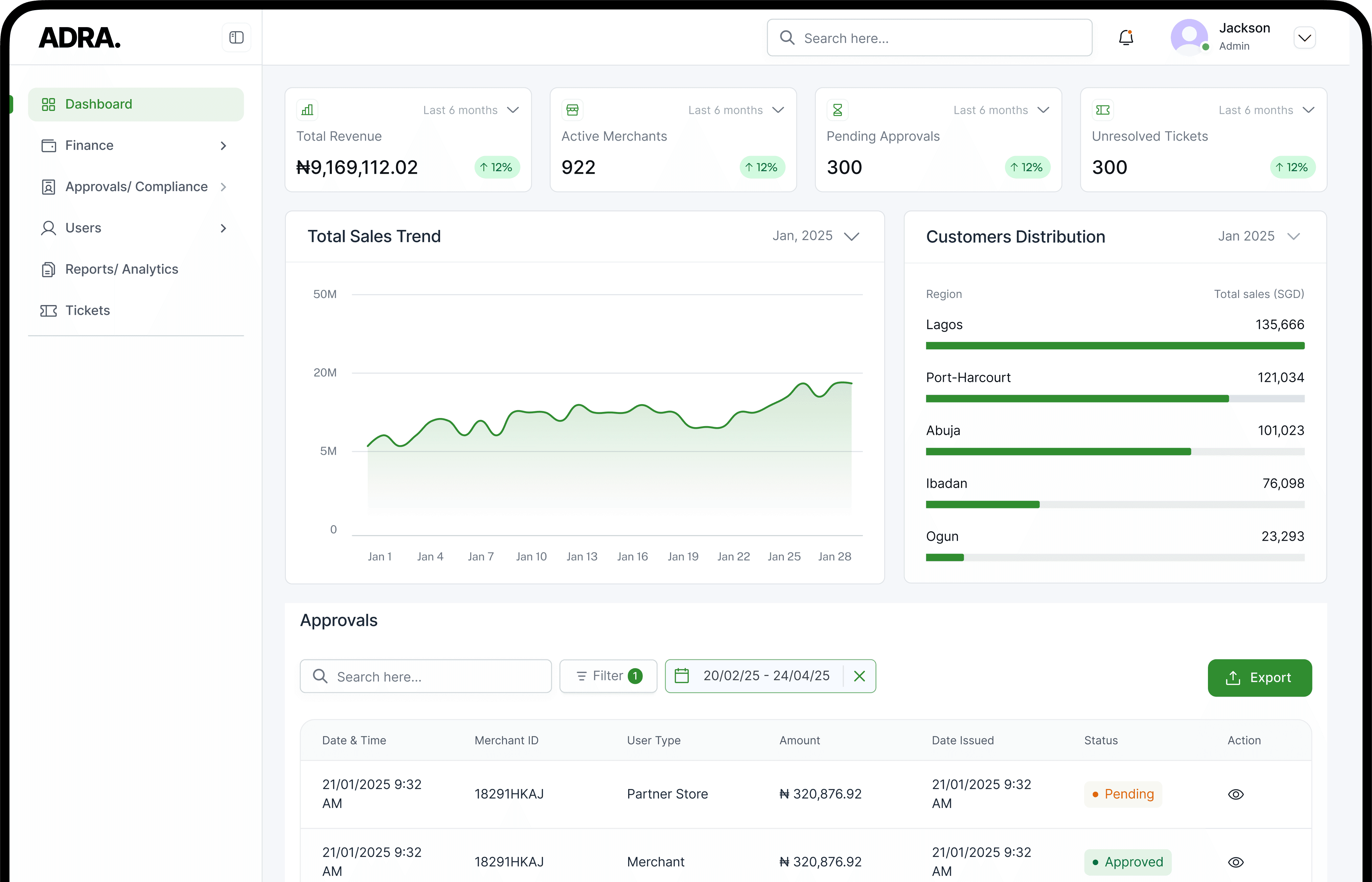Click the Total Revenue chart icon
The height and width of the screenshot is (882, 1372).
(307, 110)
